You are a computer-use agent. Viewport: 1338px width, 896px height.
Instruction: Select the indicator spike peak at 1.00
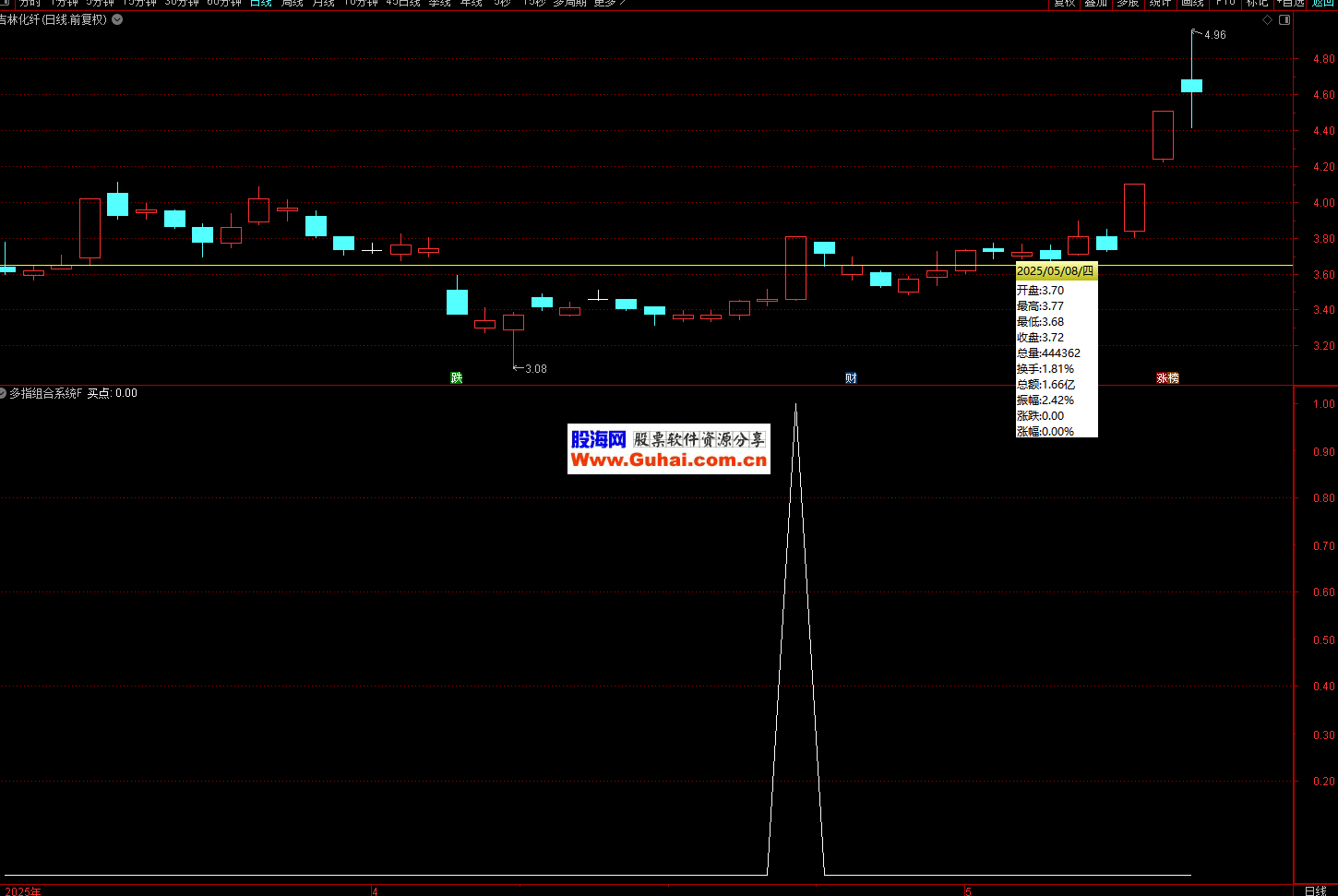(795, 404)
